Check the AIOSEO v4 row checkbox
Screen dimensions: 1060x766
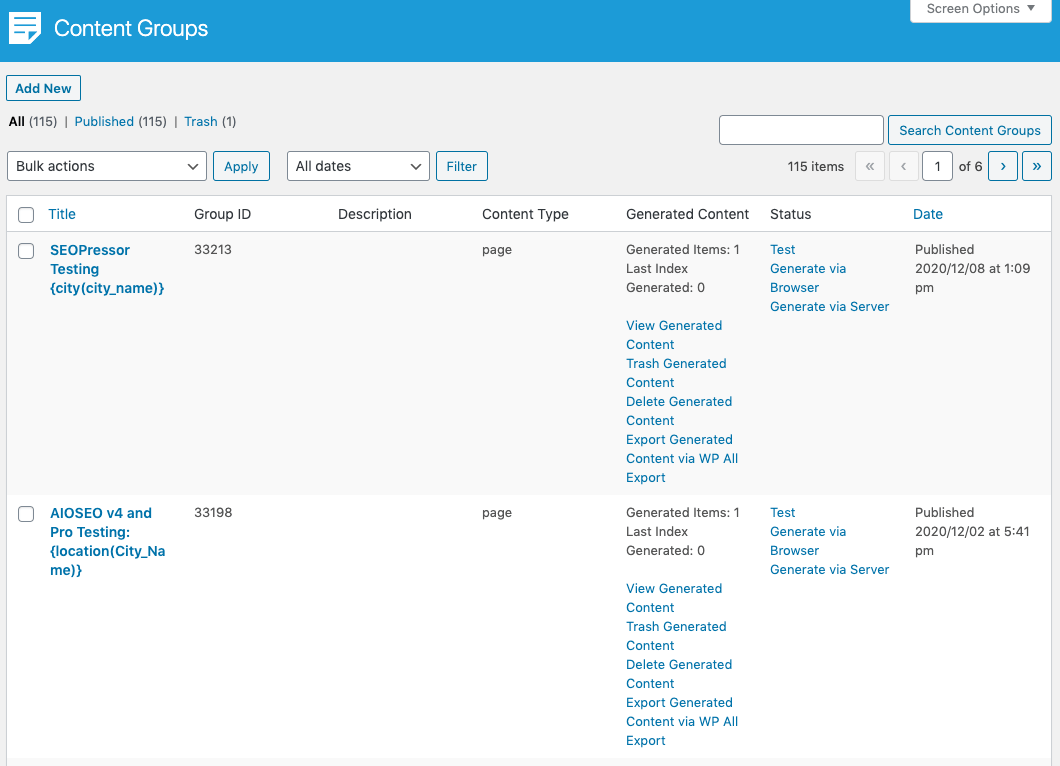point(26,514)
